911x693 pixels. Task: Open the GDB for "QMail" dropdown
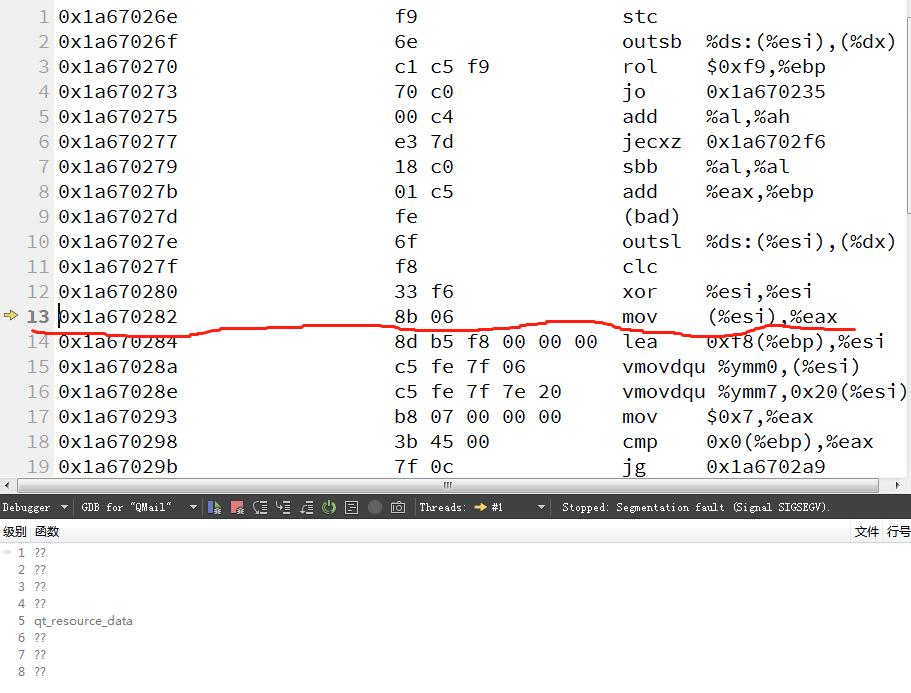pos(138,508)
